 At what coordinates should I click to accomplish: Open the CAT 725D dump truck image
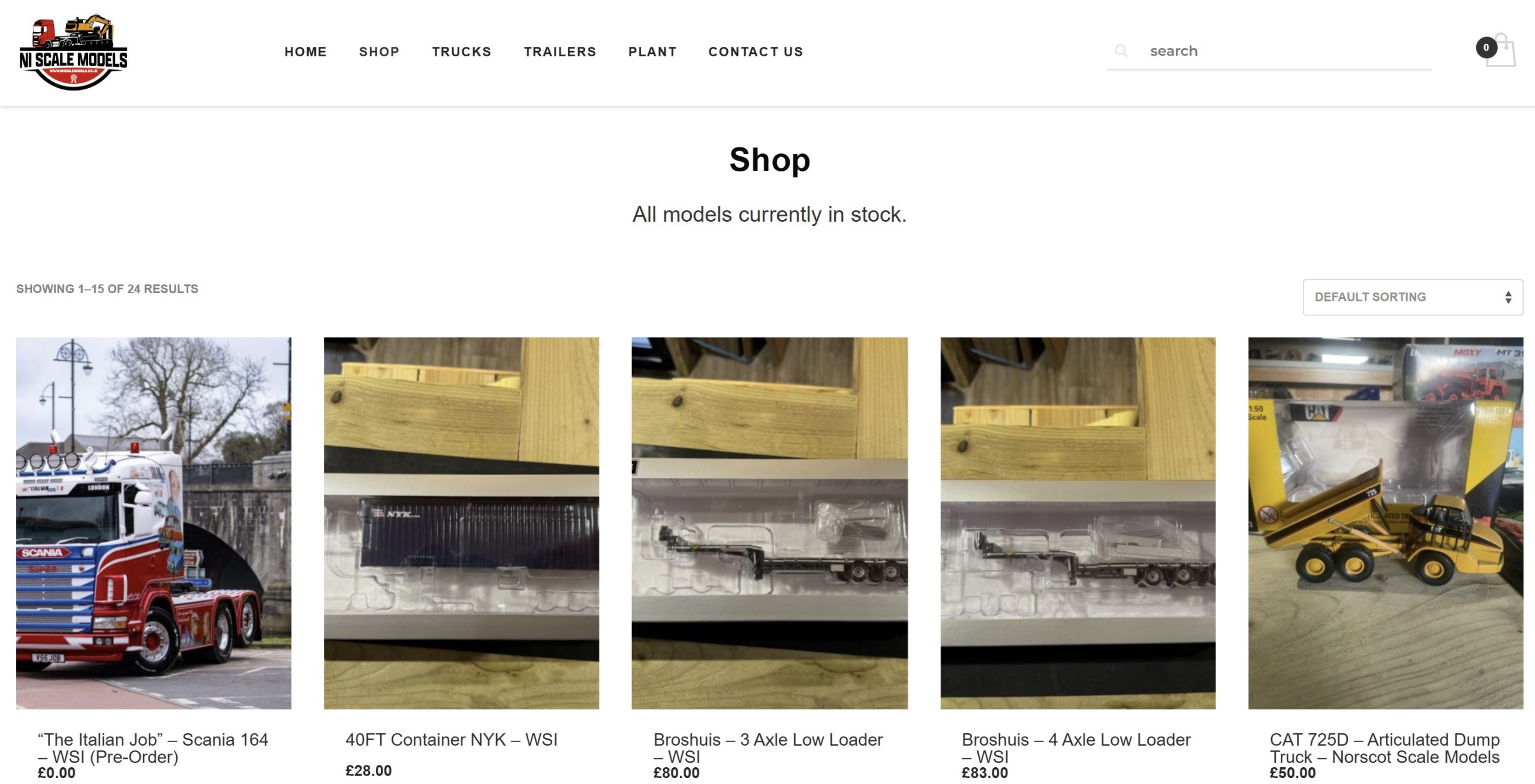1386,523
